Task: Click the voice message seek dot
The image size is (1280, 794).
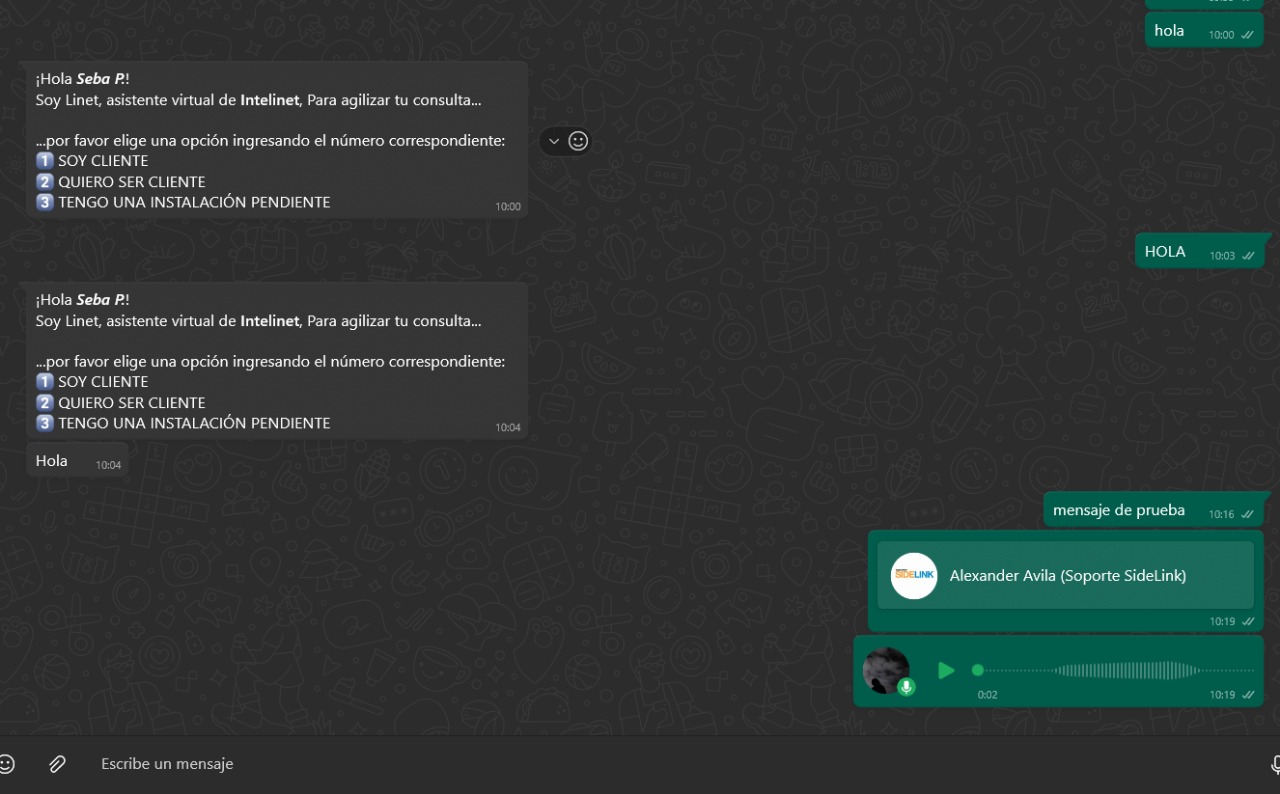Action: (x=978, y=670)
